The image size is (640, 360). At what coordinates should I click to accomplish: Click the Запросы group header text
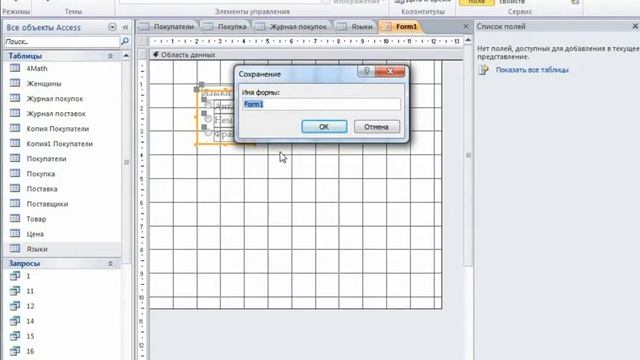point(24,264)
